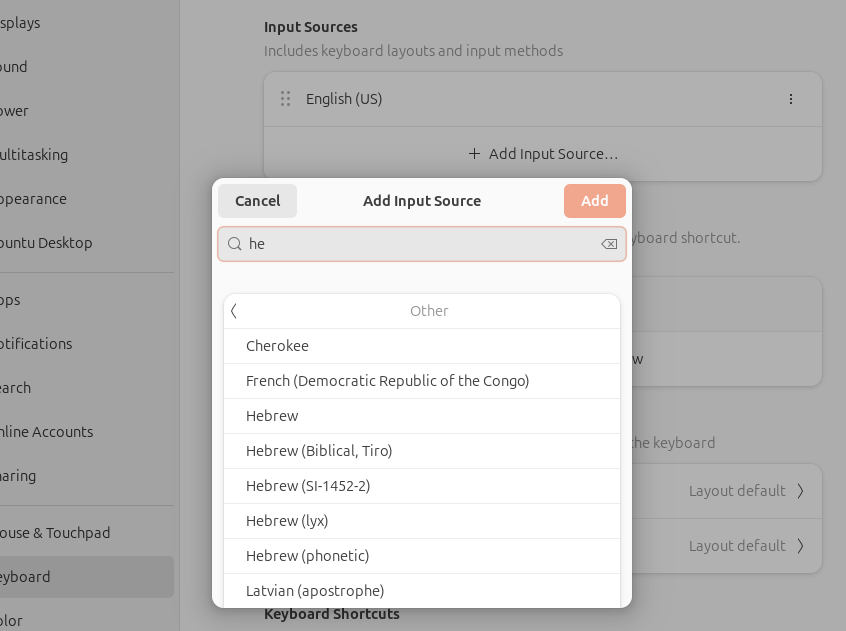Image resolution: width=846 pixels, height=631 pixels.
Task: Open Notifications in settings sidebar
Action: tap(87, 344)
